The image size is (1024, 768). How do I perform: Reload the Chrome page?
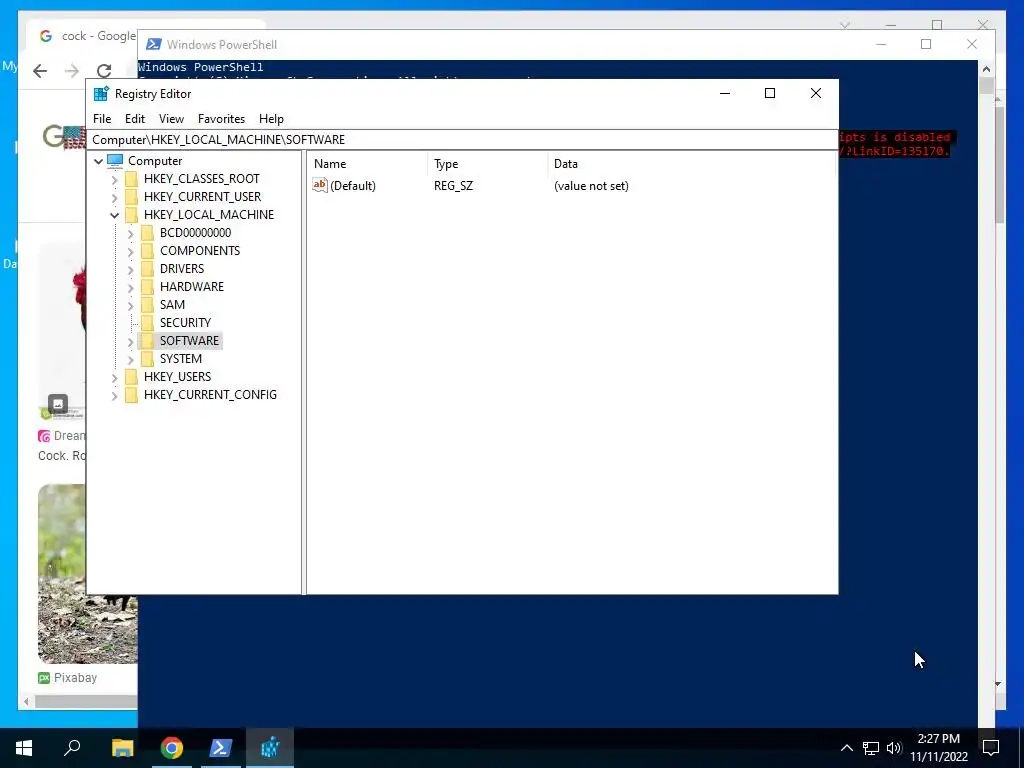click(104, 71)
